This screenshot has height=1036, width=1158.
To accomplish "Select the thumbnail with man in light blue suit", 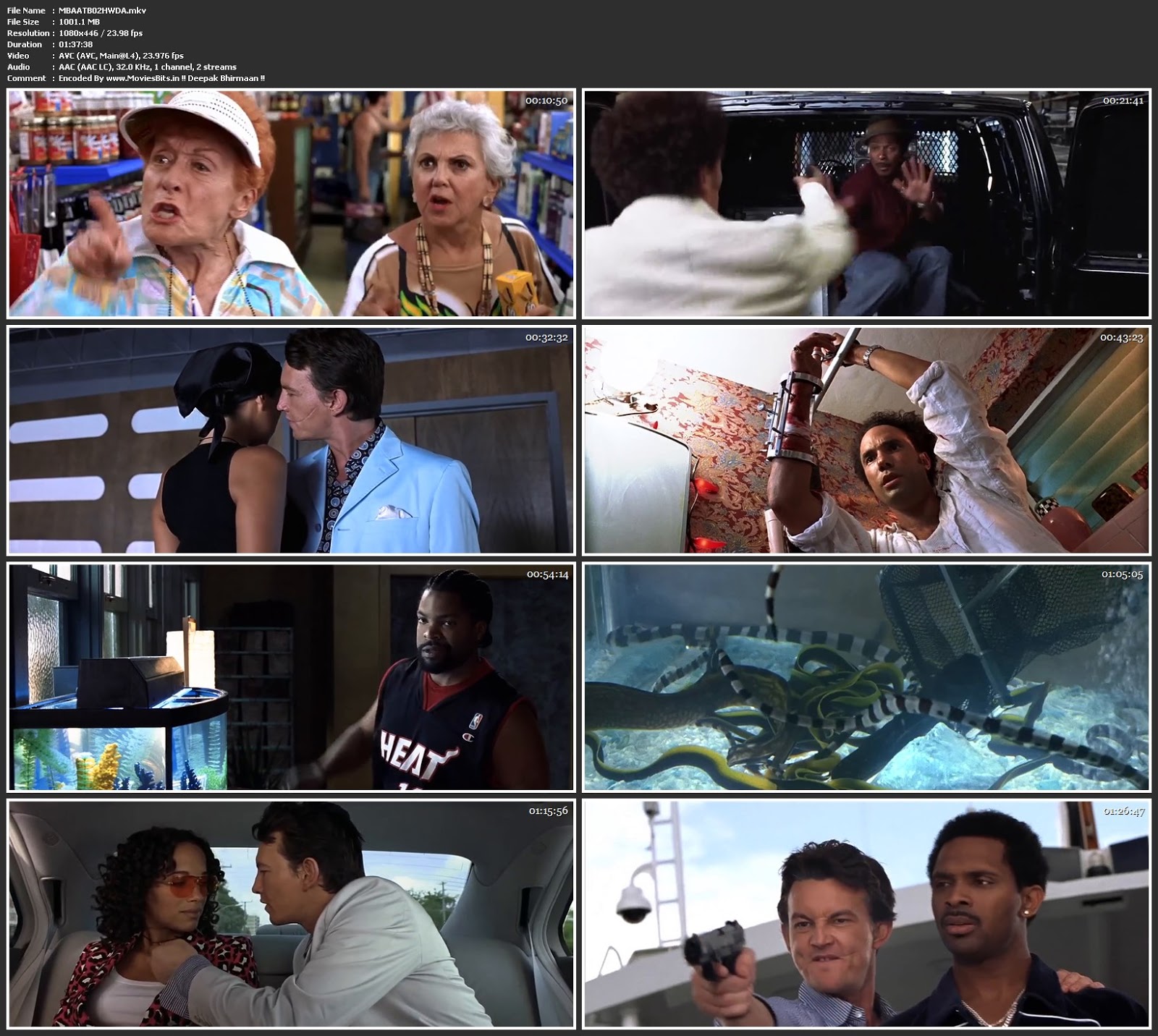I will 290,440.
